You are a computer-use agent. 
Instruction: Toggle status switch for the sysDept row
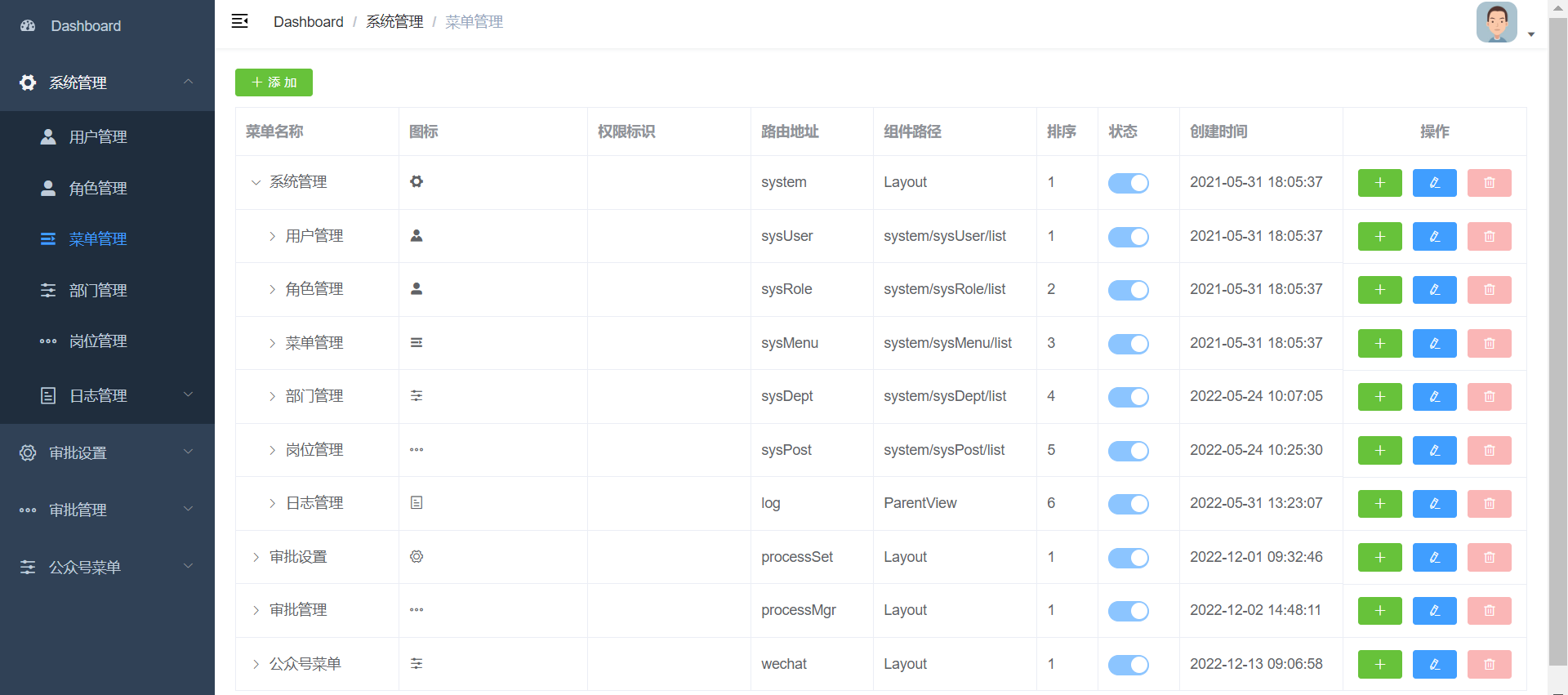tap(1129, 397)
